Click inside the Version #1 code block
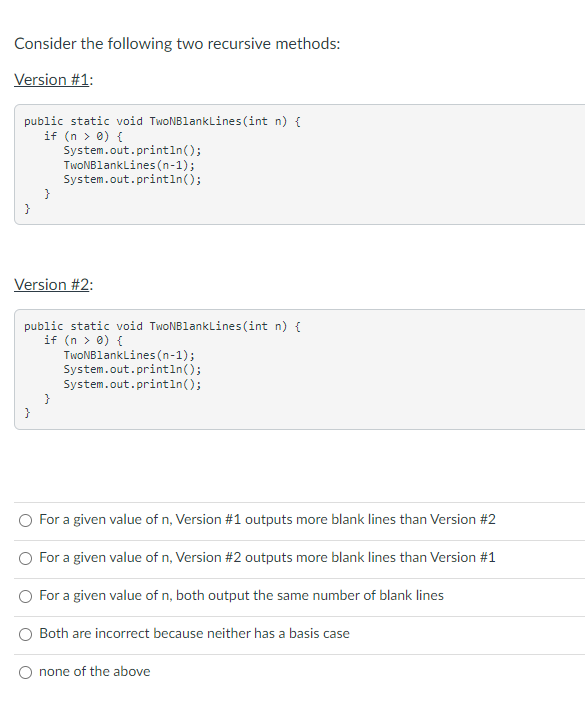 (x=299, y=165)
